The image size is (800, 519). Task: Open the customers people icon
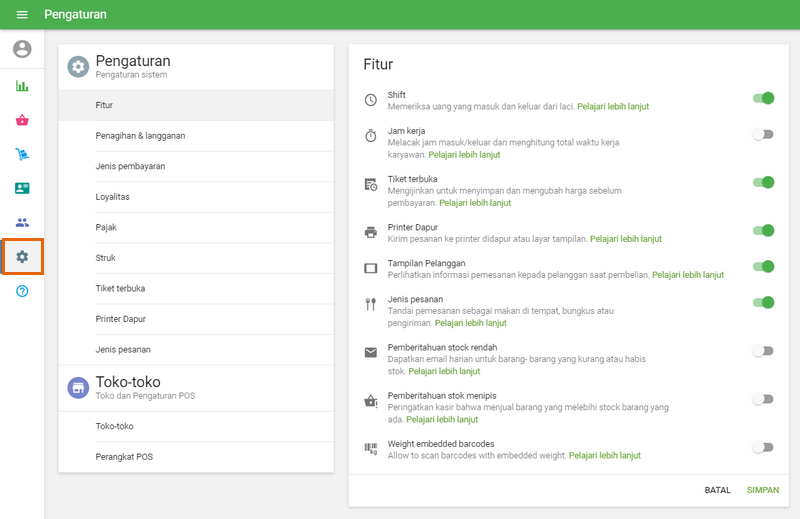coord(22,222)
